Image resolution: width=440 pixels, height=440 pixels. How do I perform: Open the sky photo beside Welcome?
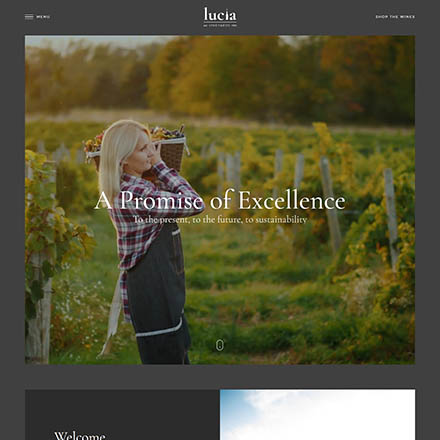tap(318, 415)
